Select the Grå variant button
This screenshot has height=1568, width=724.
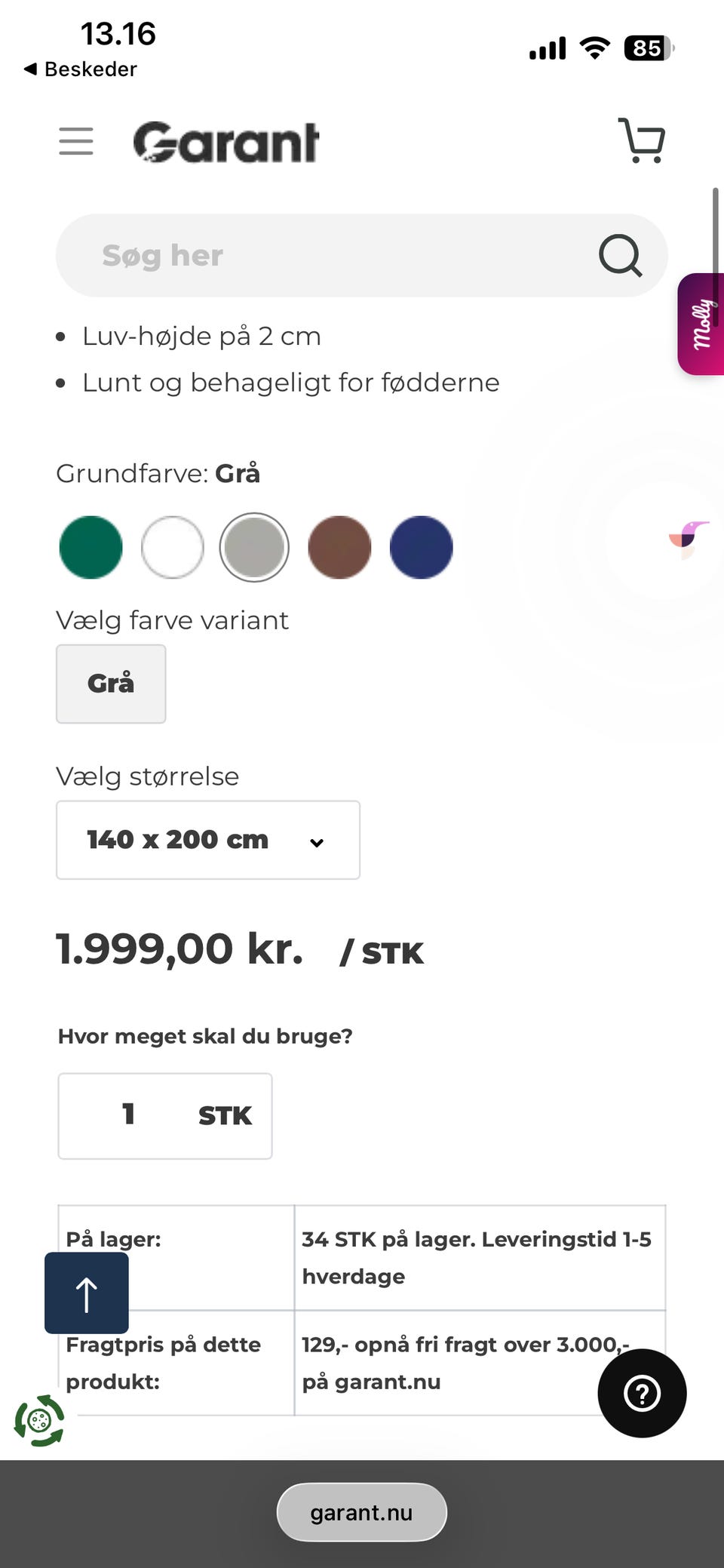pyautogui.click(x=111, y=684)
